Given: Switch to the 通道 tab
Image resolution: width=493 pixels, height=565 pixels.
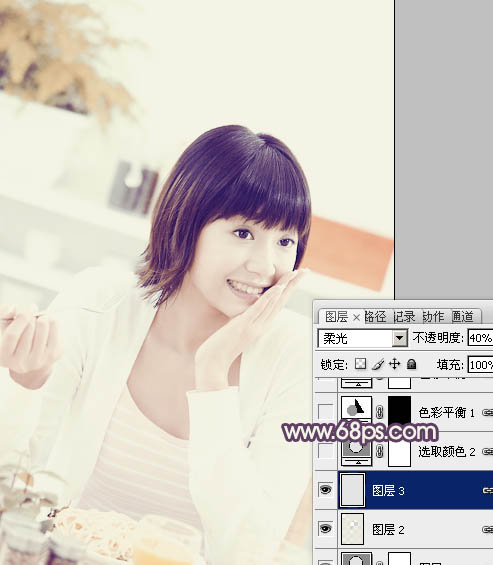Looking at the screenshot, I should (x=462, y=317).
